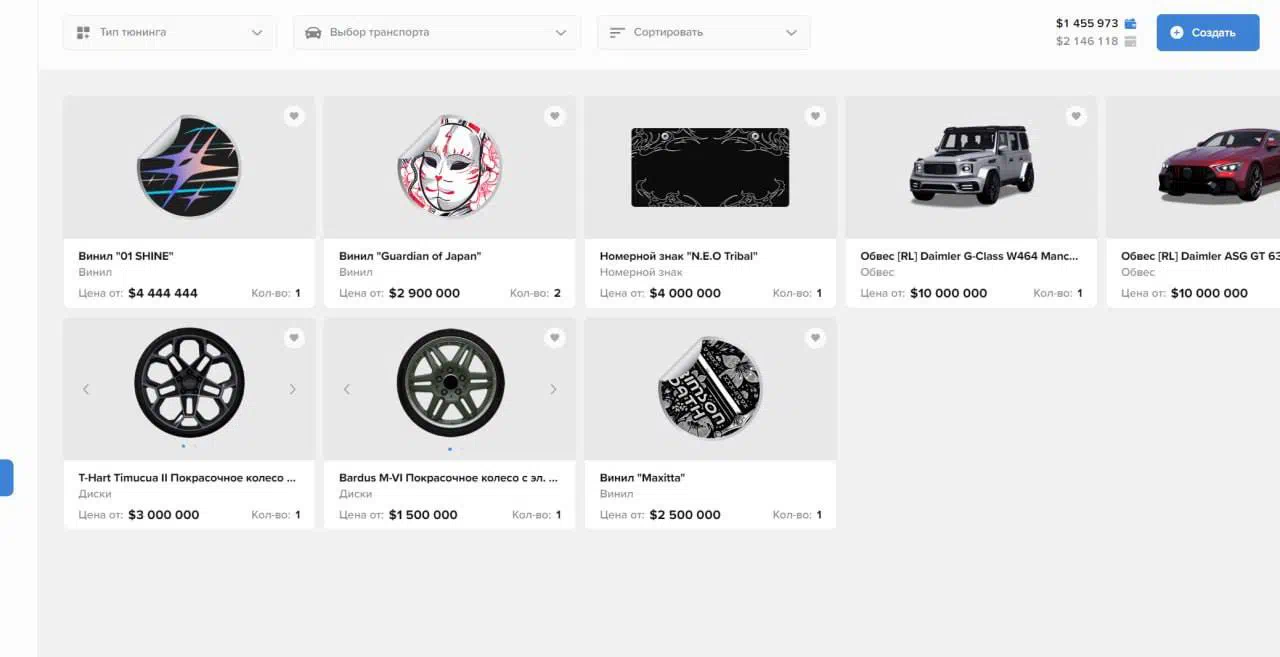Screen dimensions: 1280x657
Task: Select the Daimler G-Class W464 car thumbnail
Action: coord(970,165)
